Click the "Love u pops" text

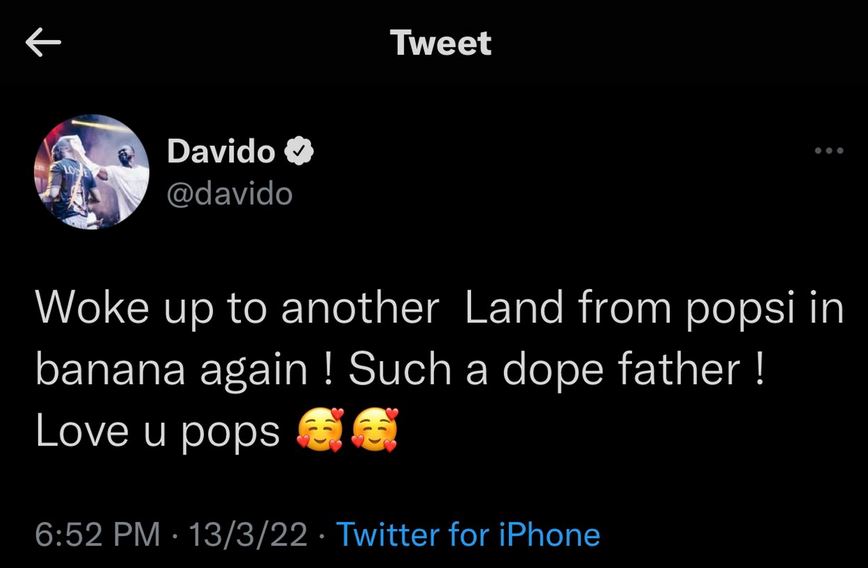(158, 431)
